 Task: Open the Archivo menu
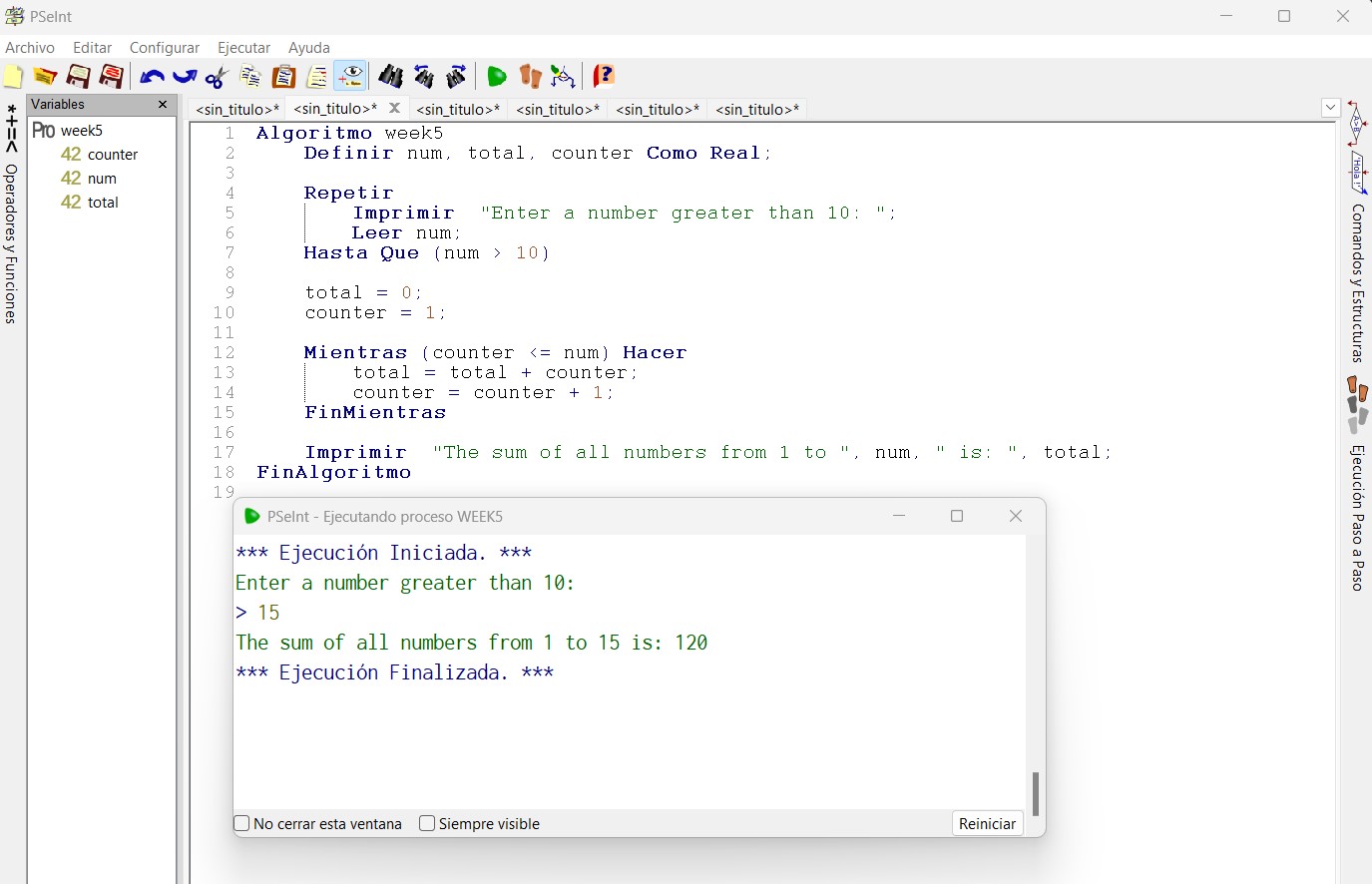point(30,48)
